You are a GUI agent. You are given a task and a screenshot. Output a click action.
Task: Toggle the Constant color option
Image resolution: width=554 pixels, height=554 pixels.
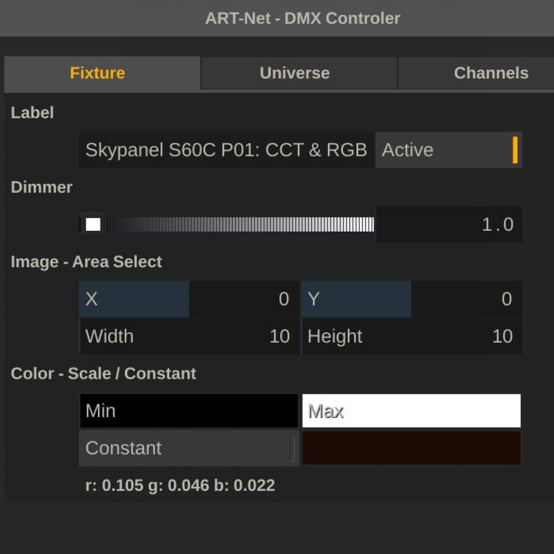point(189,448)
